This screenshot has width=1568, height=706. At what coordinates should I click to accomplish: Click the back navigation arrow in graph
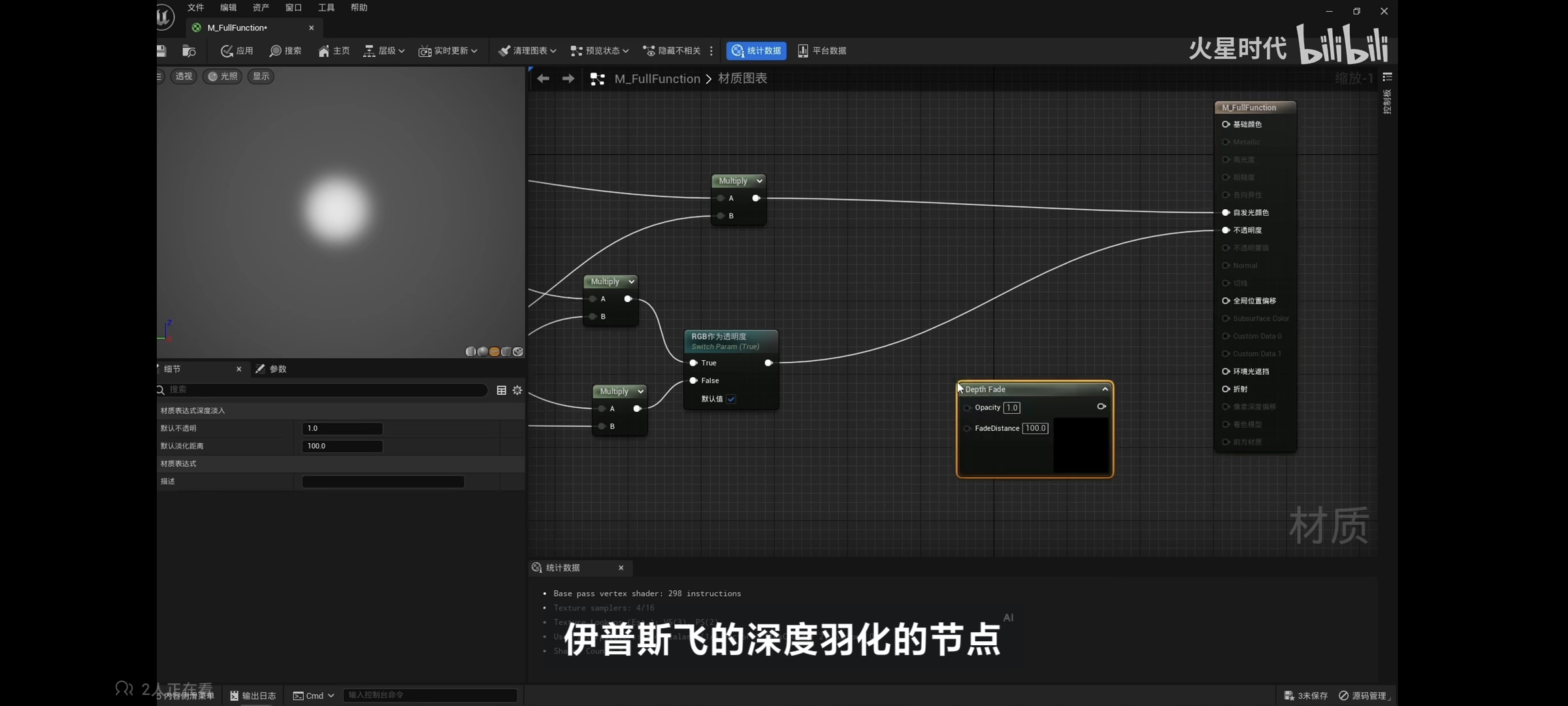click(543, 78)
